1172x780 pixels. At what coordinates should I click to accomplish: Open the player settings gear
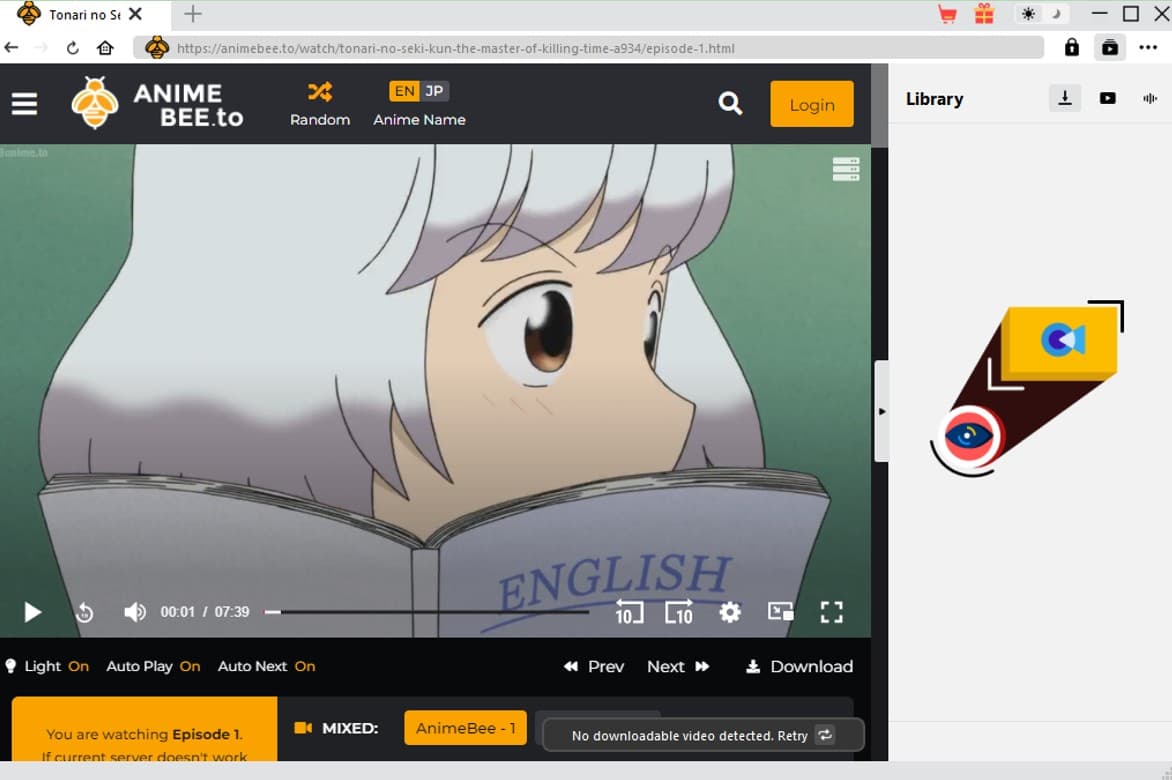[730, 612]
